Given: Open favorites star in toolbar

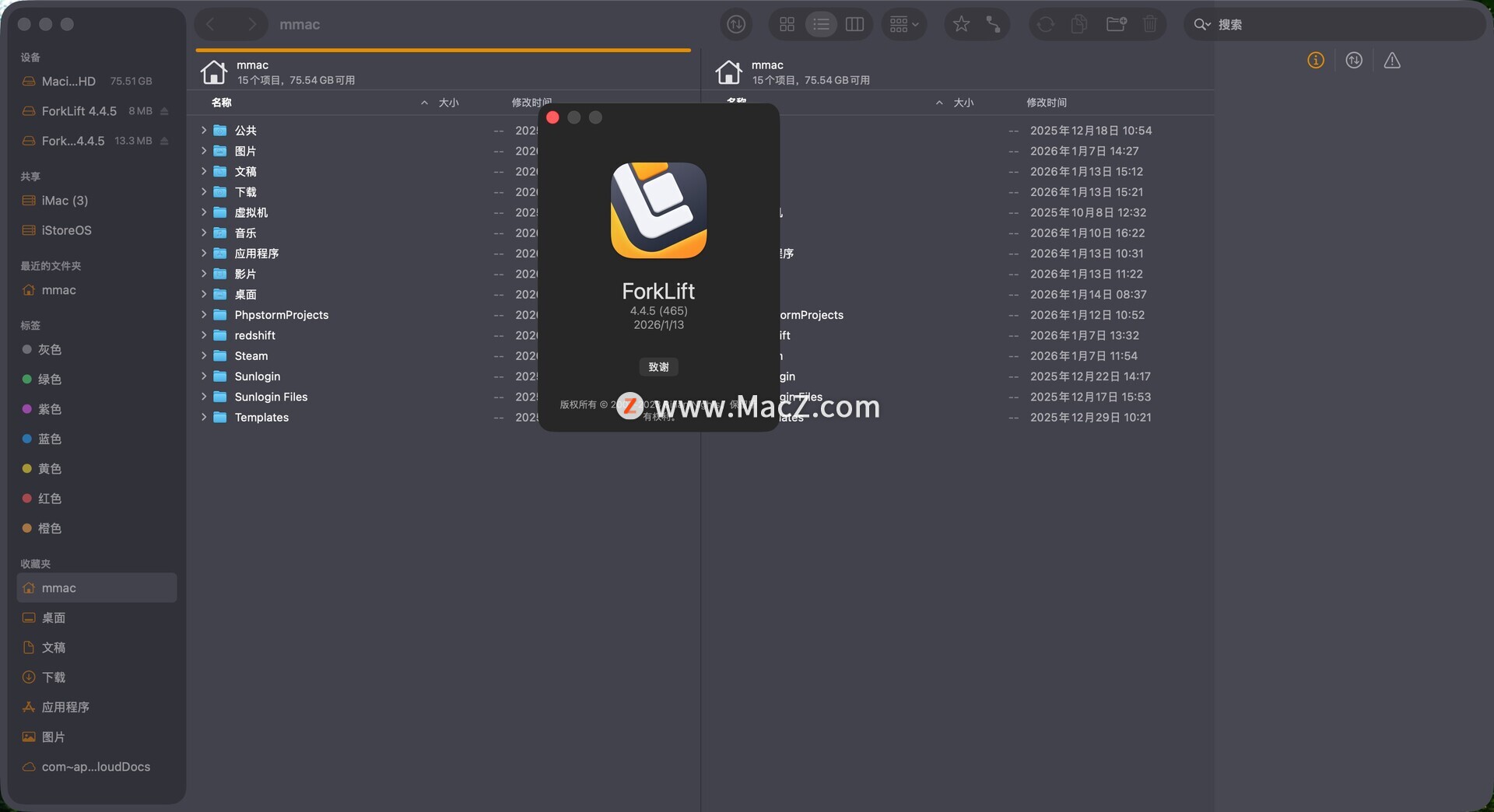Looking at the screenshot, I should coord(961,25).
